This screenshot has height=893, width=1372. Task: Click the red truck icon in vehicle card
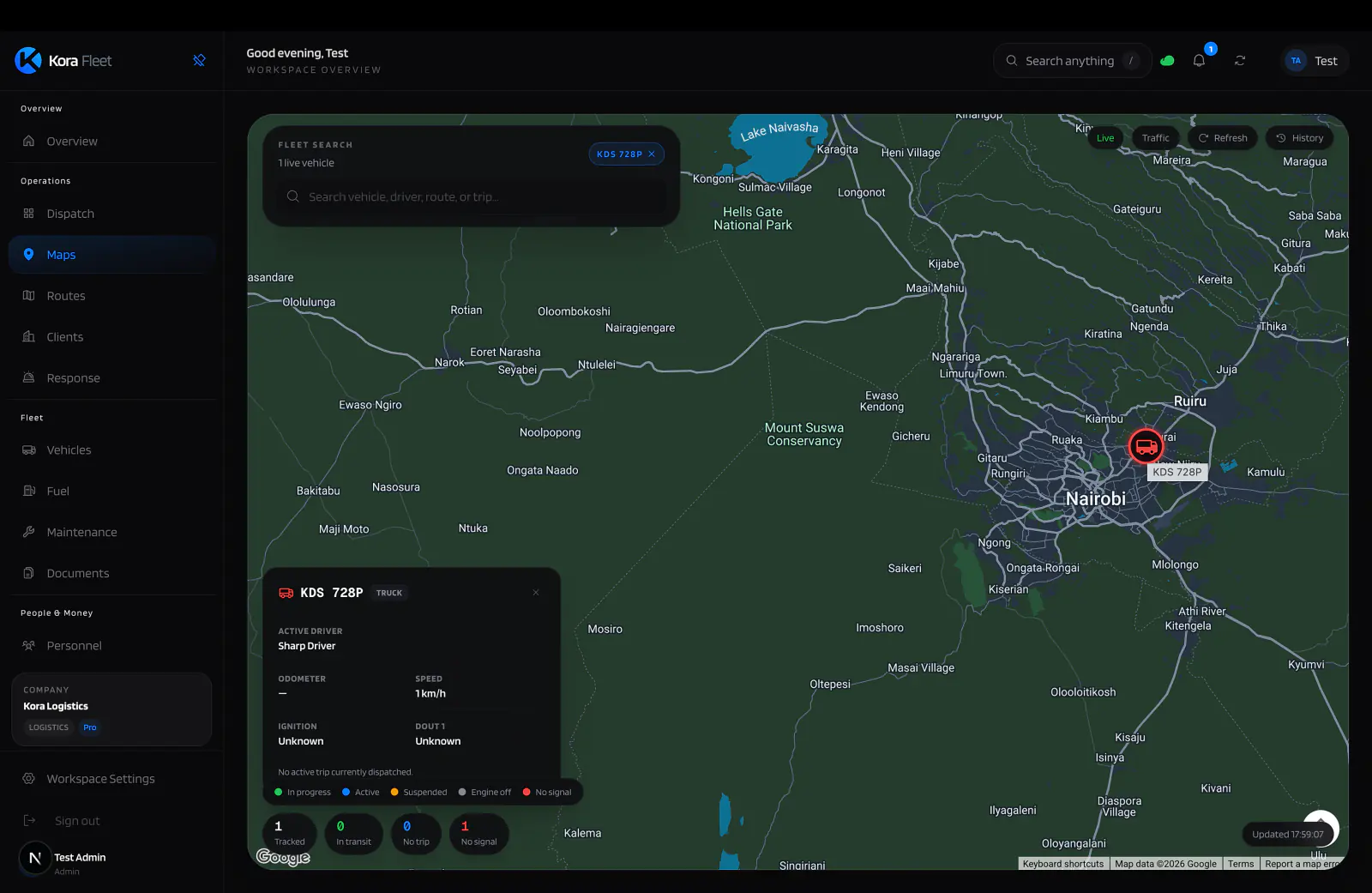pyautogui.click(x=286, y=593)
